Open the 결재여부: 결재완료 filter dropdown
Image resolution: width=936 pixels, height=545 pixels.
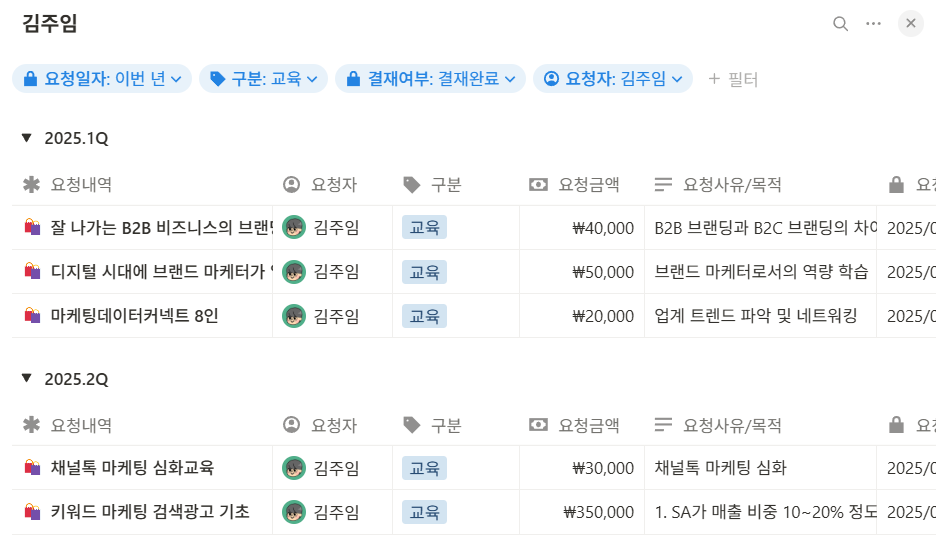(x=430, y=79)
